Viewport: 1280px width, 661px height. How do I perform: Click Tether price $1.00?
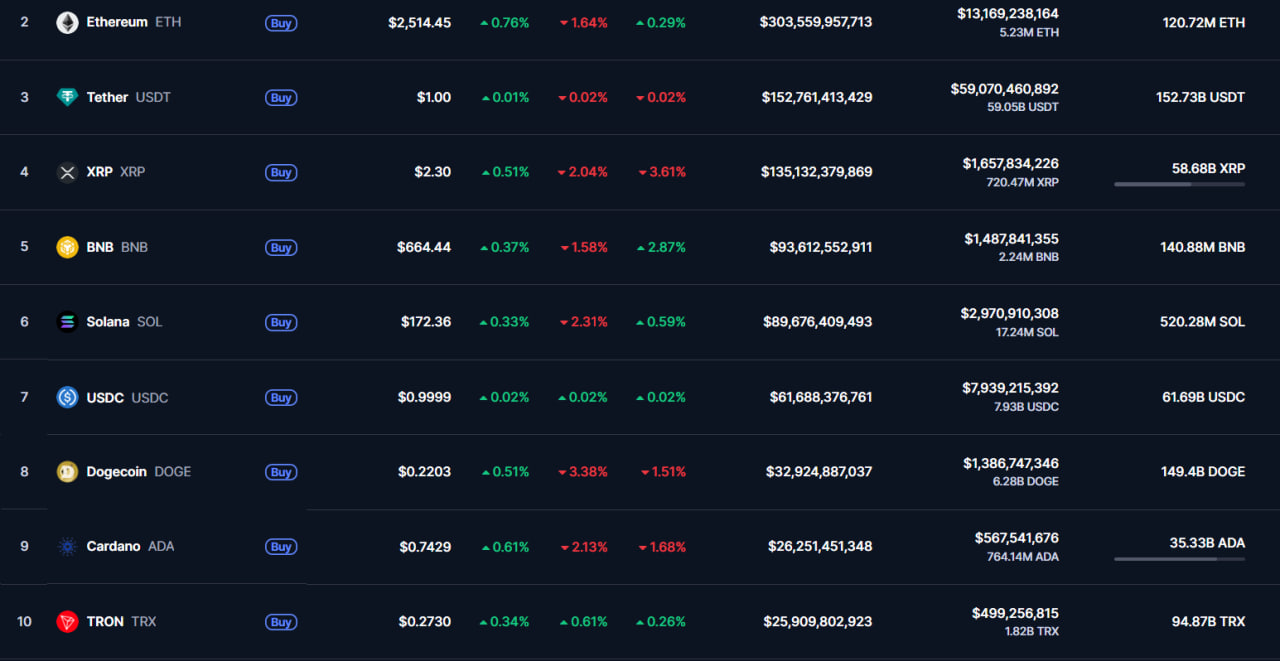(x=434, y=98)
